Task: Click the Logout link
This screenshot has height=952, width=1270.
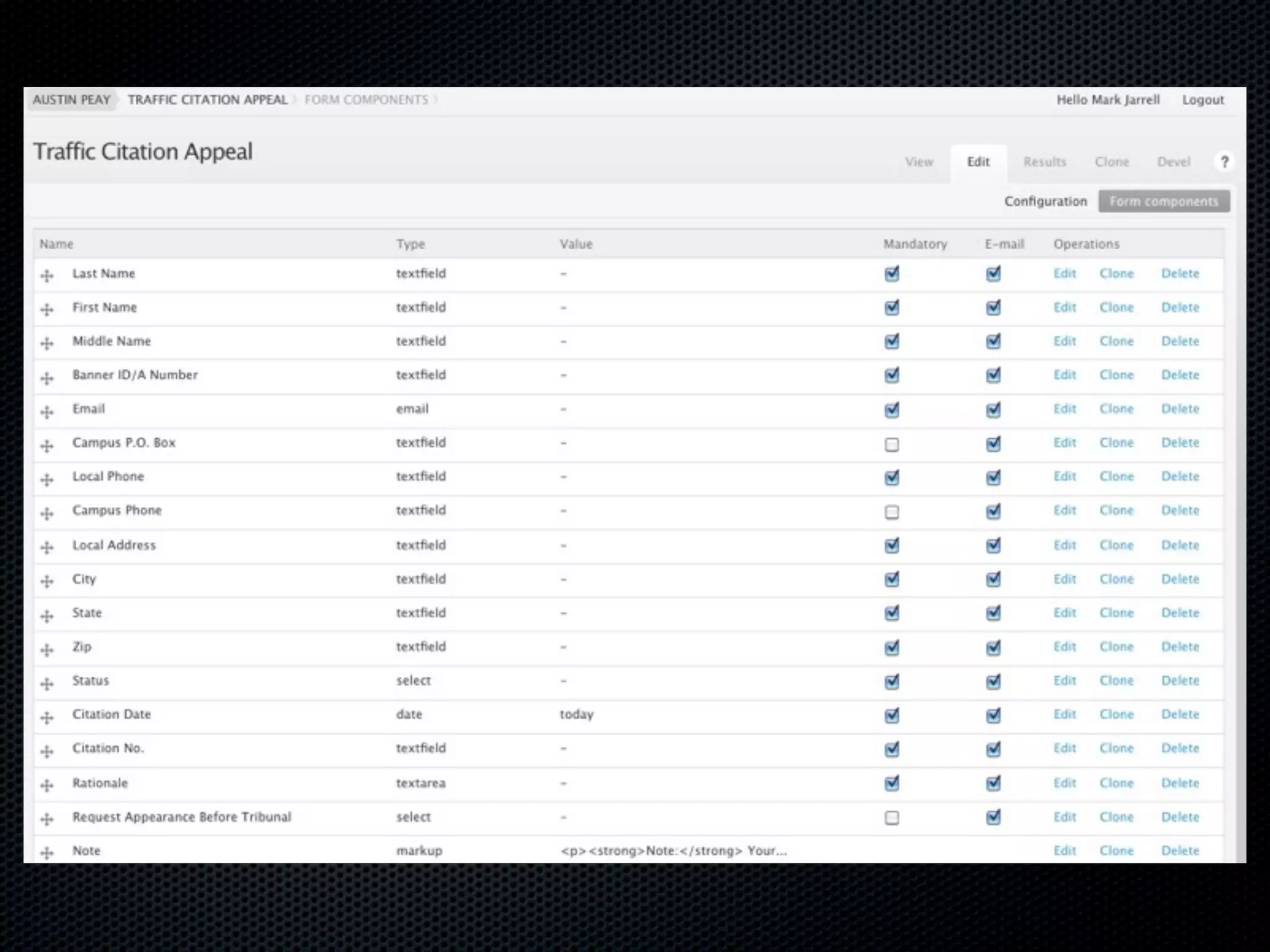Action: click(x=1202, y=100)
